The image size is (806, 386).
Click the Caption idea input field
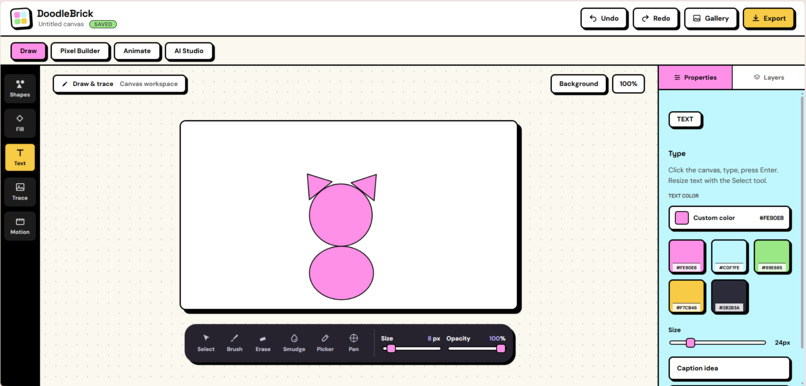pyautogui.click(x=729, y=368)
